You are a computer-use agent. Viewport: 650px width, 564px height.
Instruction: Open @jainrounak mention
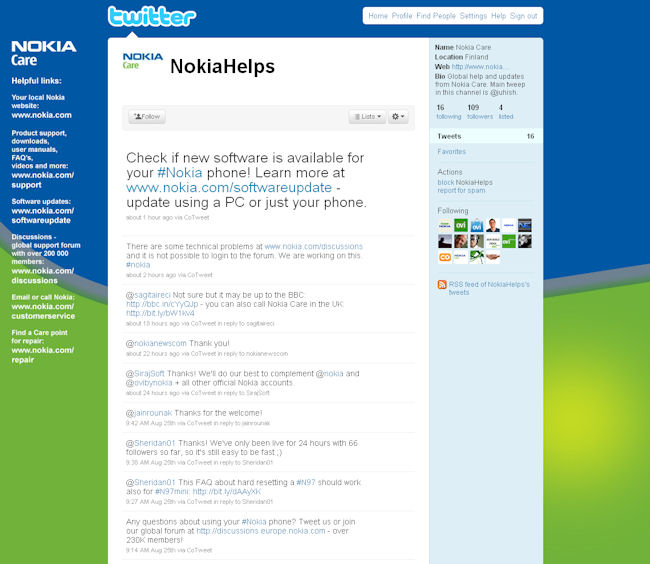pyautogui.click(x=149, y=413)
